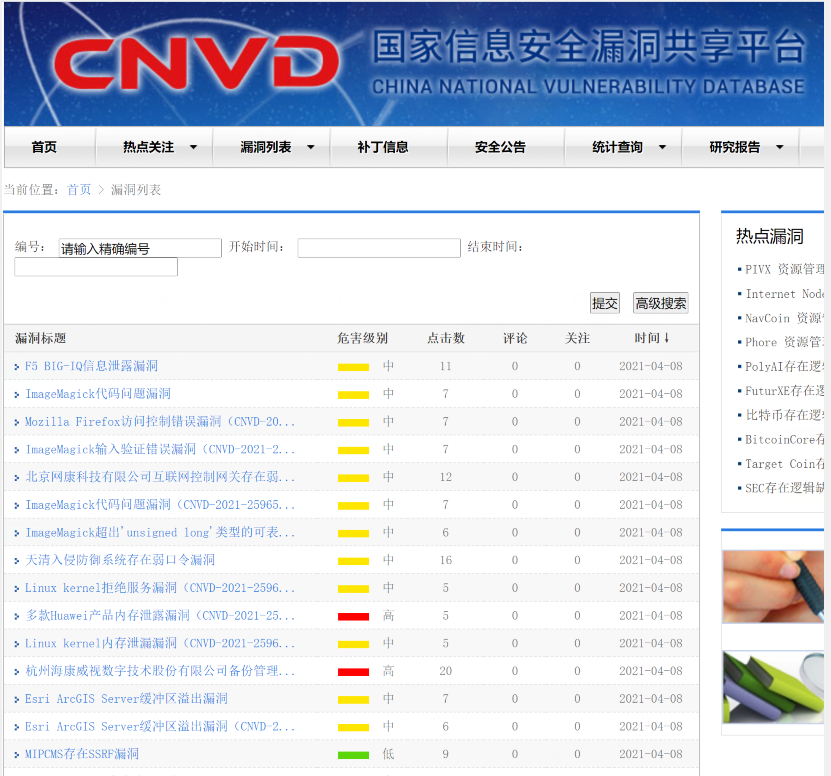The width and height of the screenshot is (831, 776).
Task: Click severity label 低 in MIPCMS row
Action: (x=388, y=754)
